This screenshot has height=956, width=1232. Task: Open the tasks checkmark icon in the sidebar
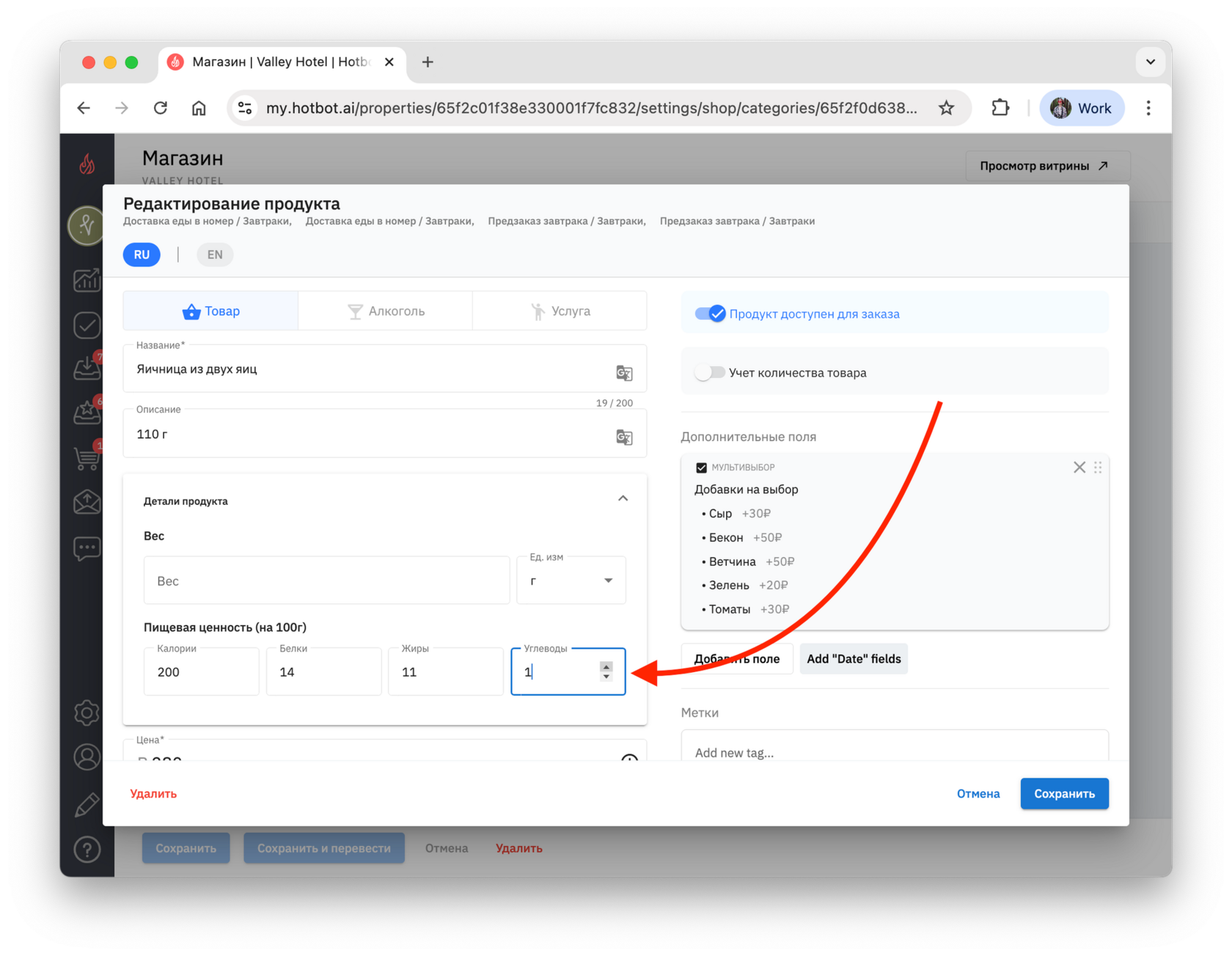click(x=87, y=325)
